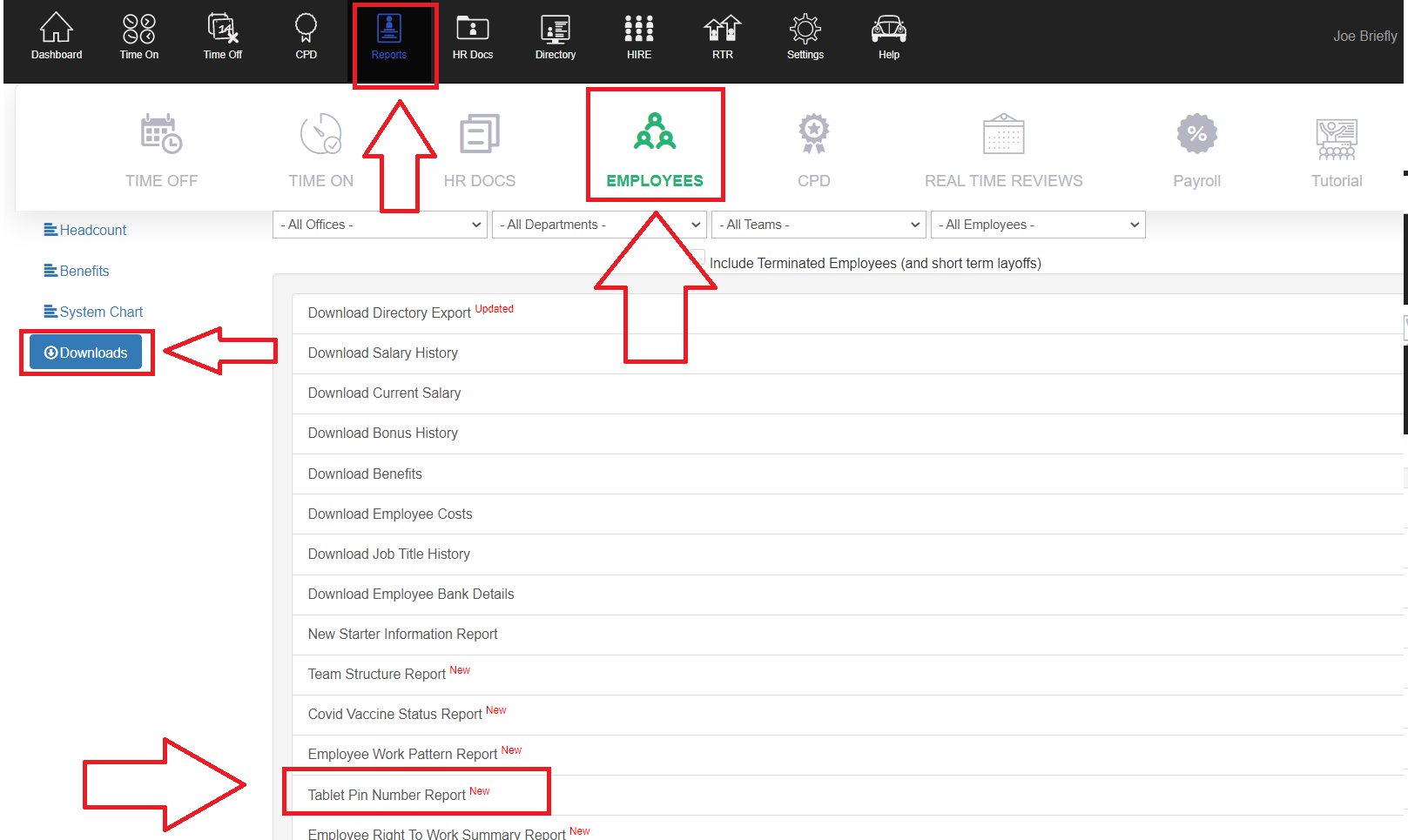This screenshot has width=1408, height=840.
Task: Click the Payroll percentage icon
Action: pyautogui.click(x=1196, y=148)
